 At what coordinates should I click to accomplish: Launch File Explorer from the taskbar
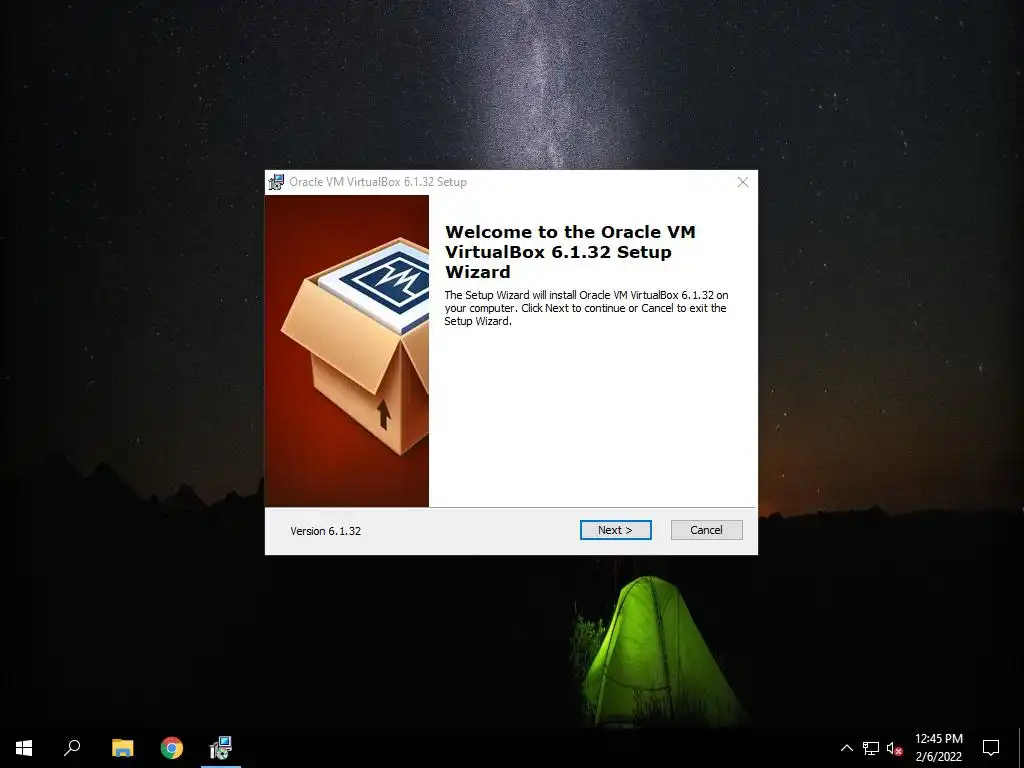click(x=122, y=748)
